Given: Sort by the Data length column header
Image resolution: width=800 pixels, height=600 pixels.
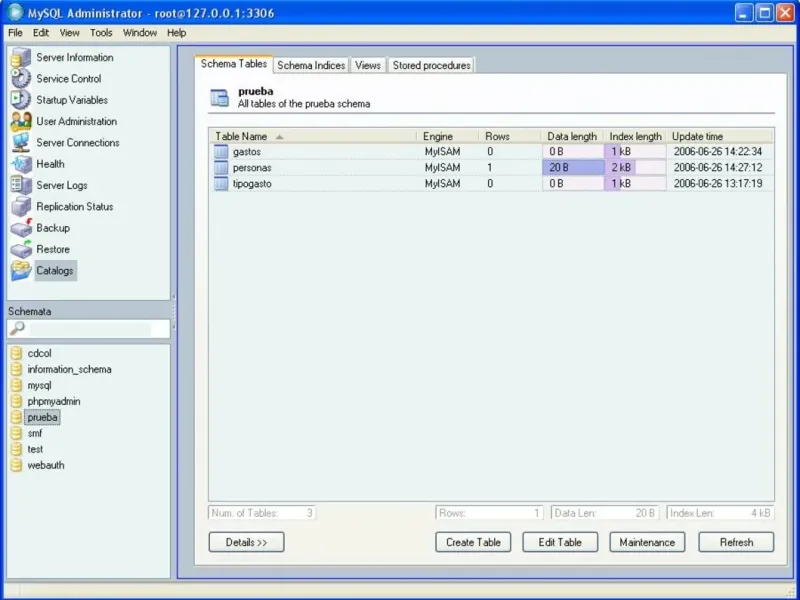Looking at the screenshot, I should (572, 136).
